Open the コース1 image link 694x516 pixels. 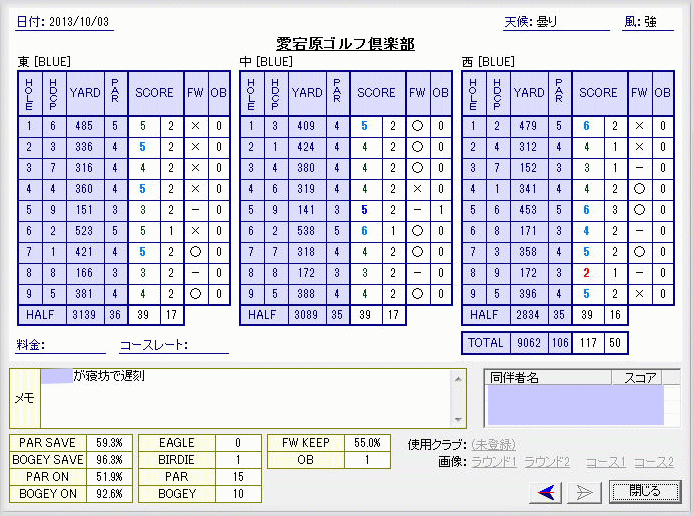605,462
